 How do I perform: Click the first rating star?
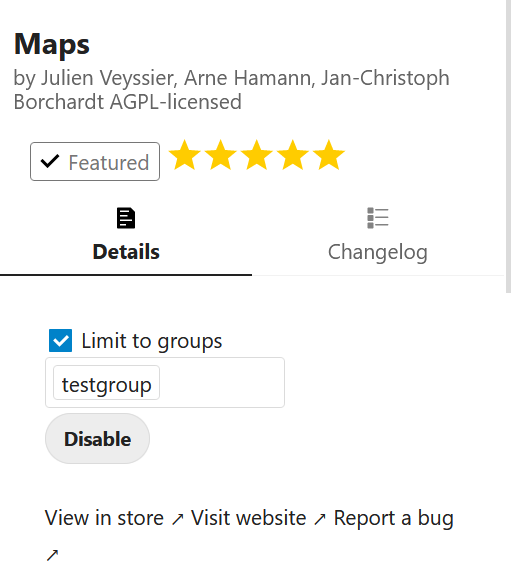pos(185,155)
